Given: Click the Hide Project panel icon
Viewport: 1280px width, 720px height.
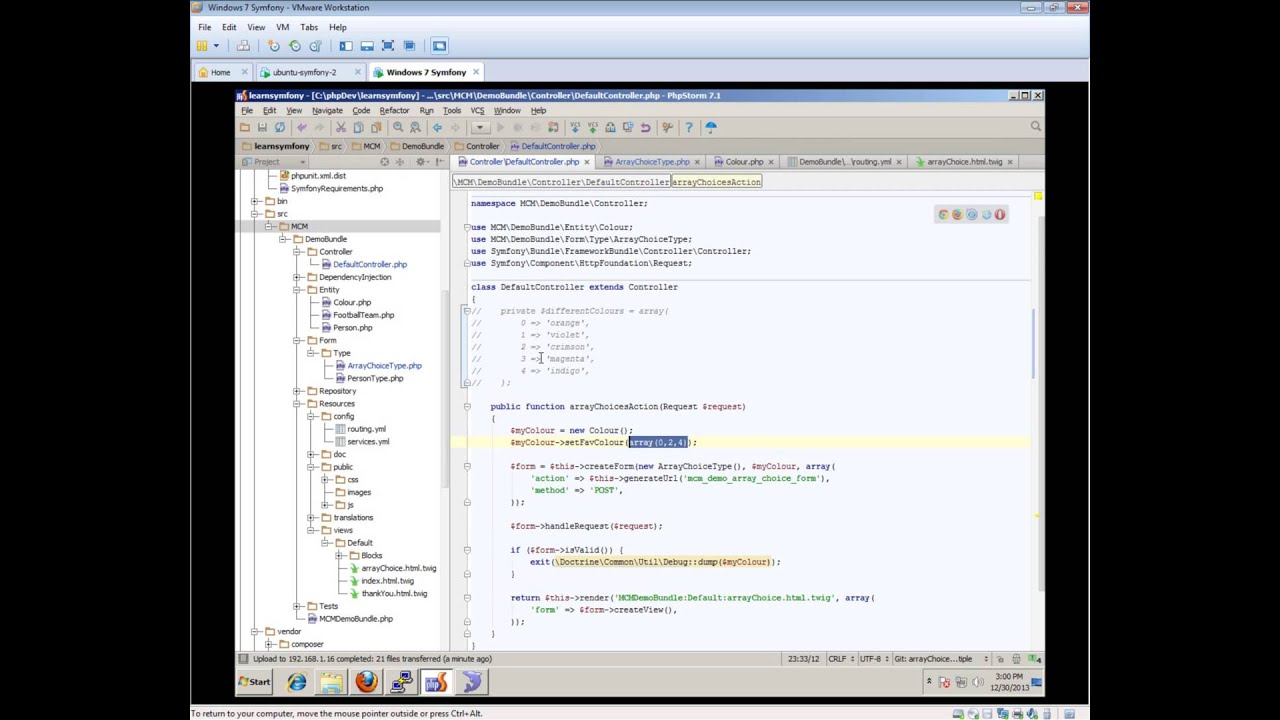Looking at the screenshot, I should 439,162.
